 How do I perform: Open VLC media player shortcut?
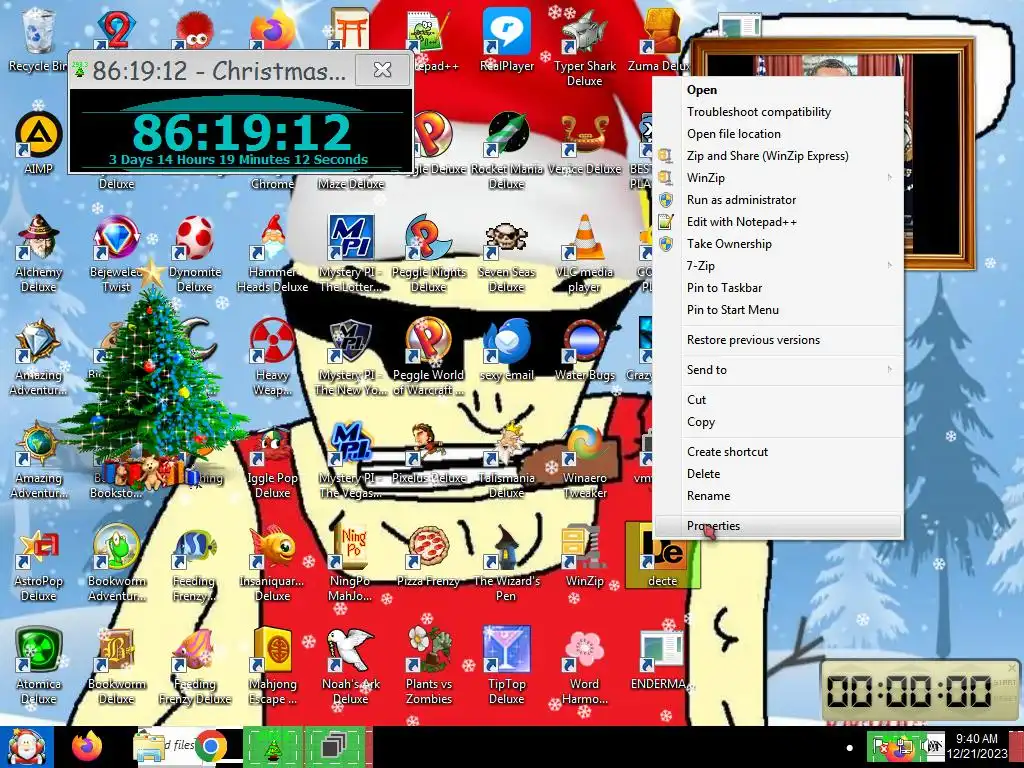(584, 253)
